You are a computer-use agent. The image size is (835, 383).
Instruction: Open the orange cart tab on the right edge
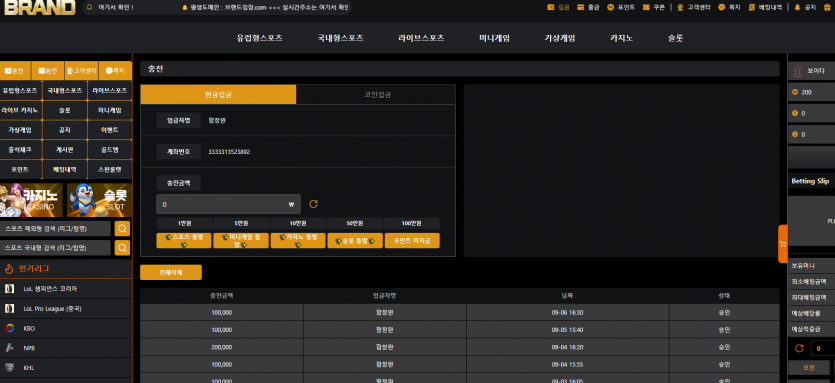782,244
